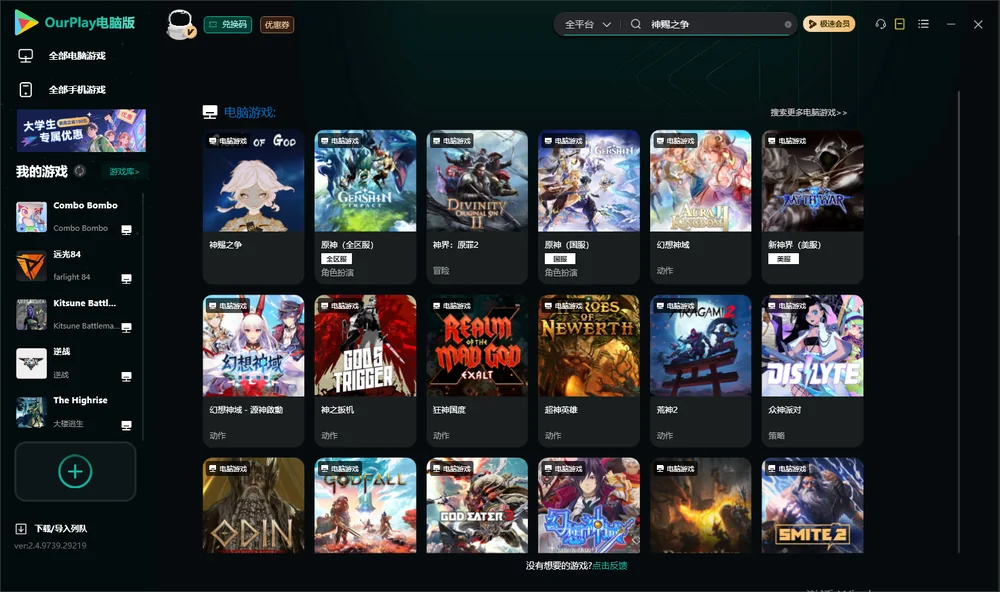Viewport: 1000px width, 592px height.
Task: Click the 极速会员 membership button
Action: [x=829, y=24]
